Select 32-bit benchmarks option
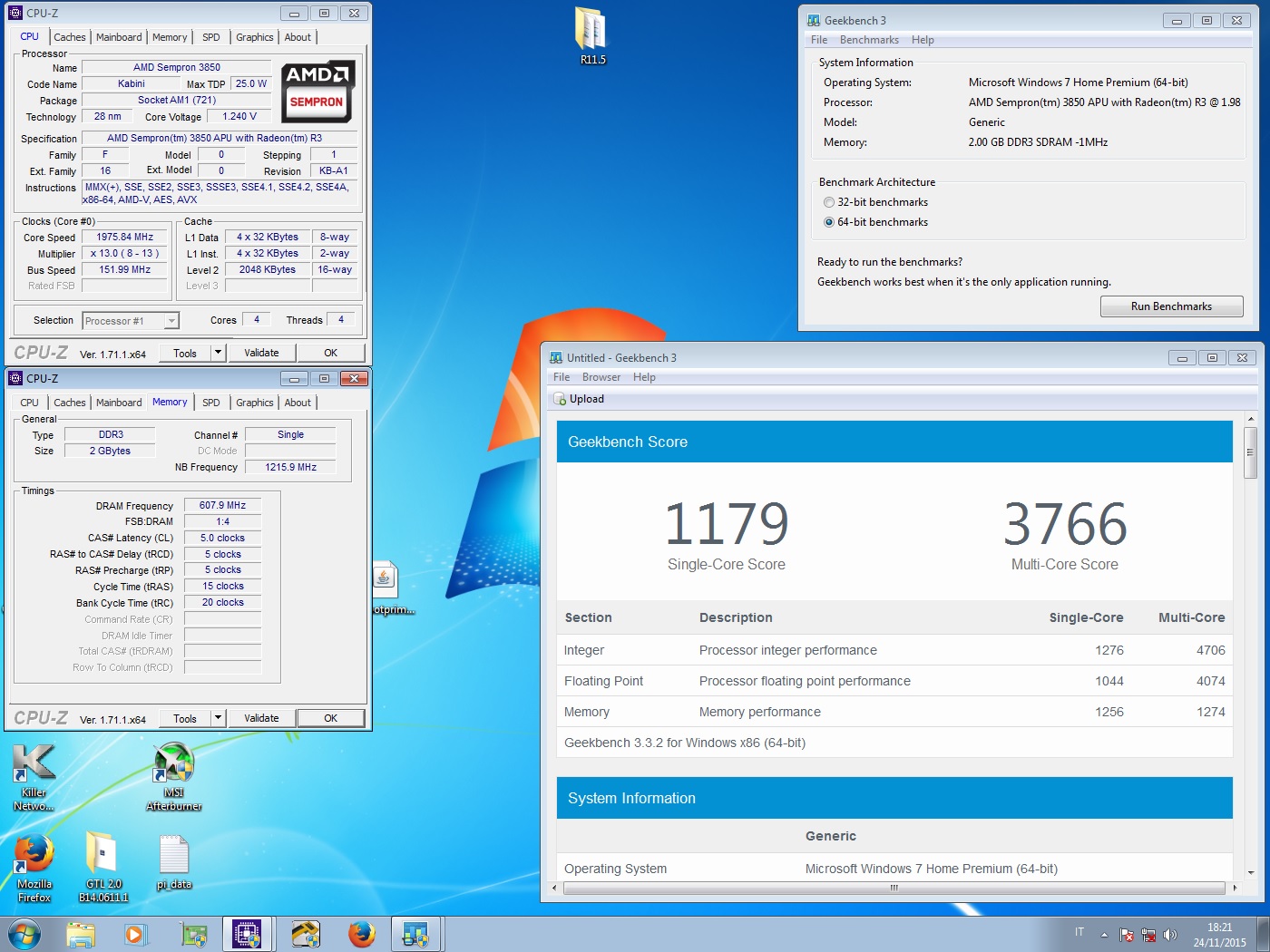This screenshot has height=952, width=1270. pyautogui.click(x=829, y=202)
